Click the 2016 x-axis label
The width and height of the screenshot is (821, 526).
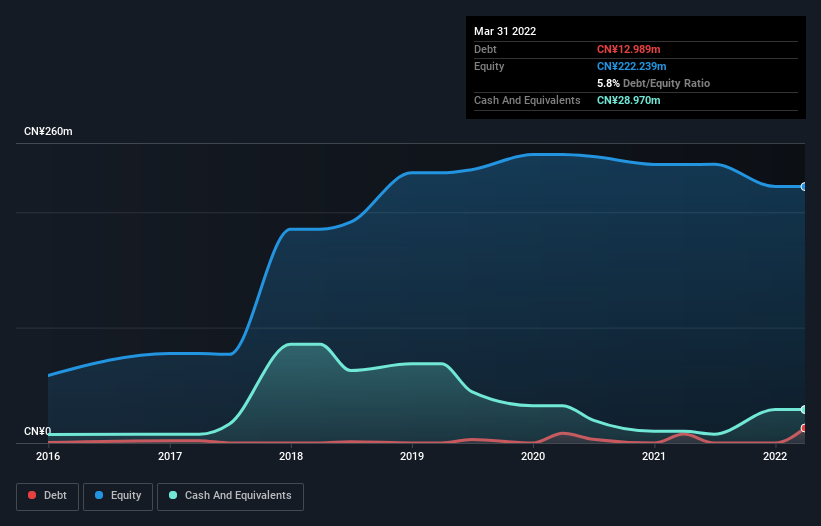(48, 456)
